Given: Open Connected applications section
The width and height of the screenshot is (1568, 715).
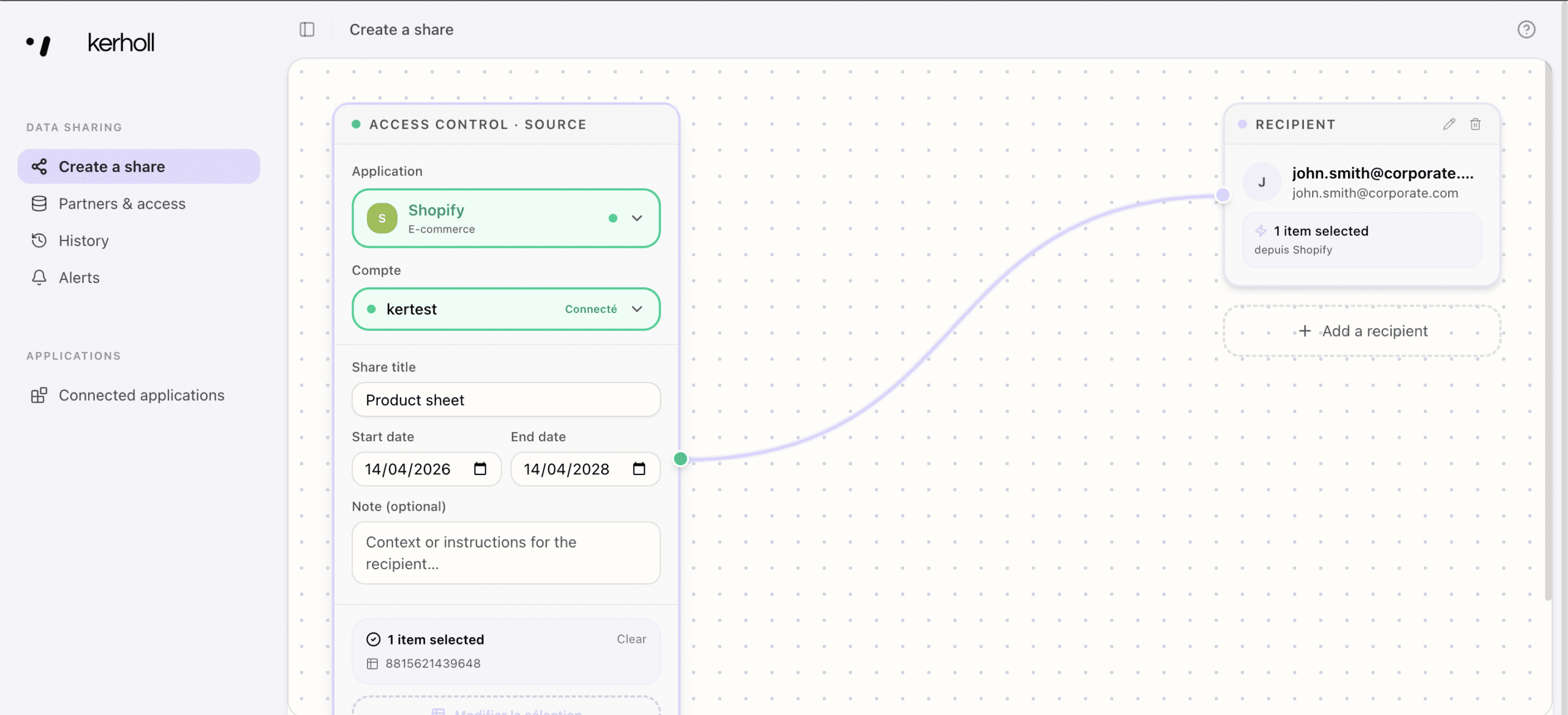Looking at the screenshot, I should pos(141,395).
